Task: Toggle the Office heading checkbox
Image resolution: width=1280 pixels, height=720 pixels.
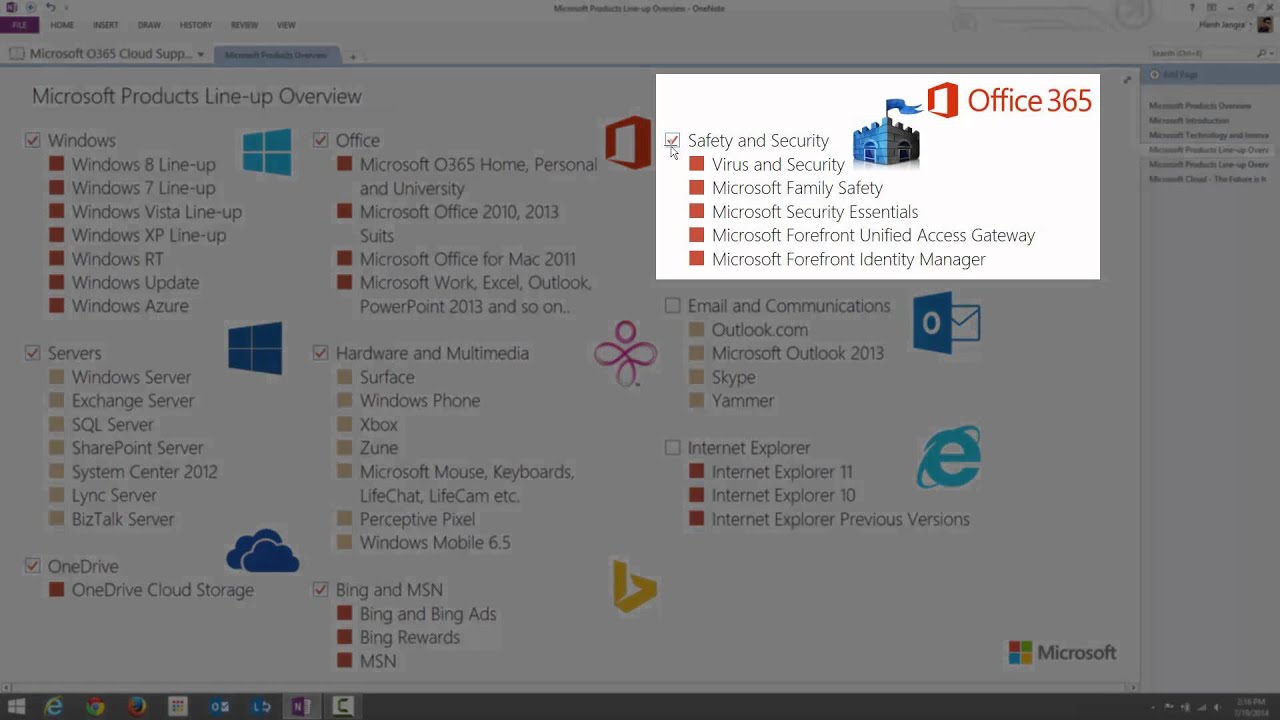Action: coord(320,141)
